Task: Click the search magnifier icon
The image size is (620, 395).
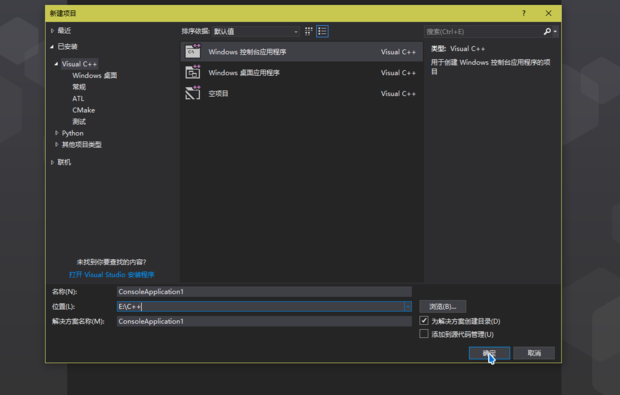Action: [x=547, y=31]
